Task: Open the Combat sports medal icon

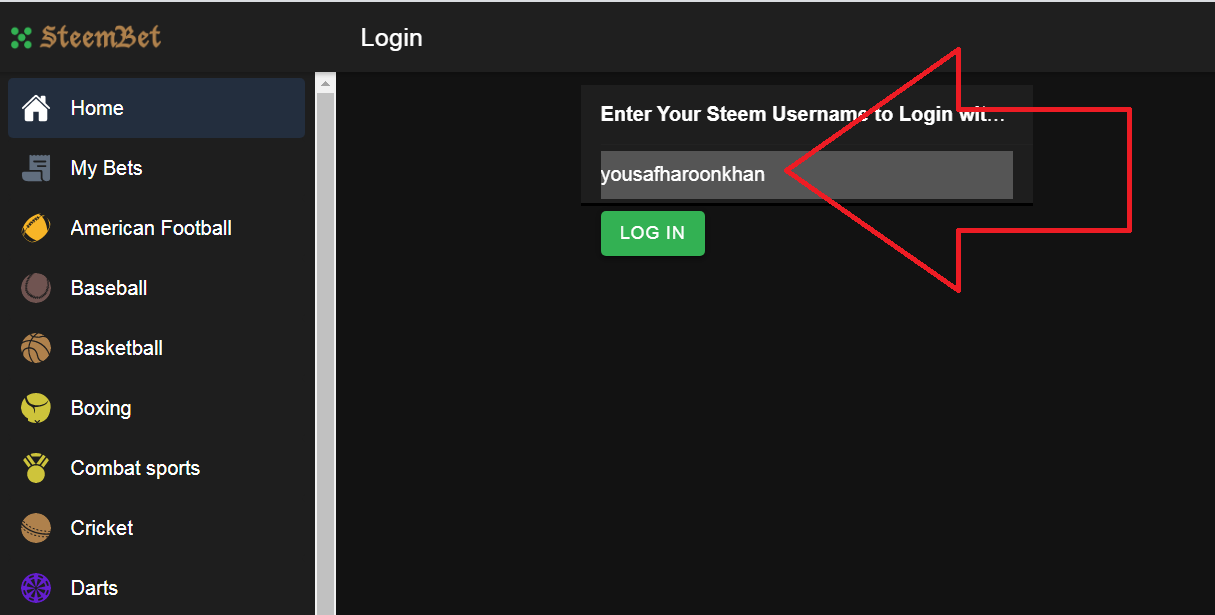Action: click(x=36, y=468)
